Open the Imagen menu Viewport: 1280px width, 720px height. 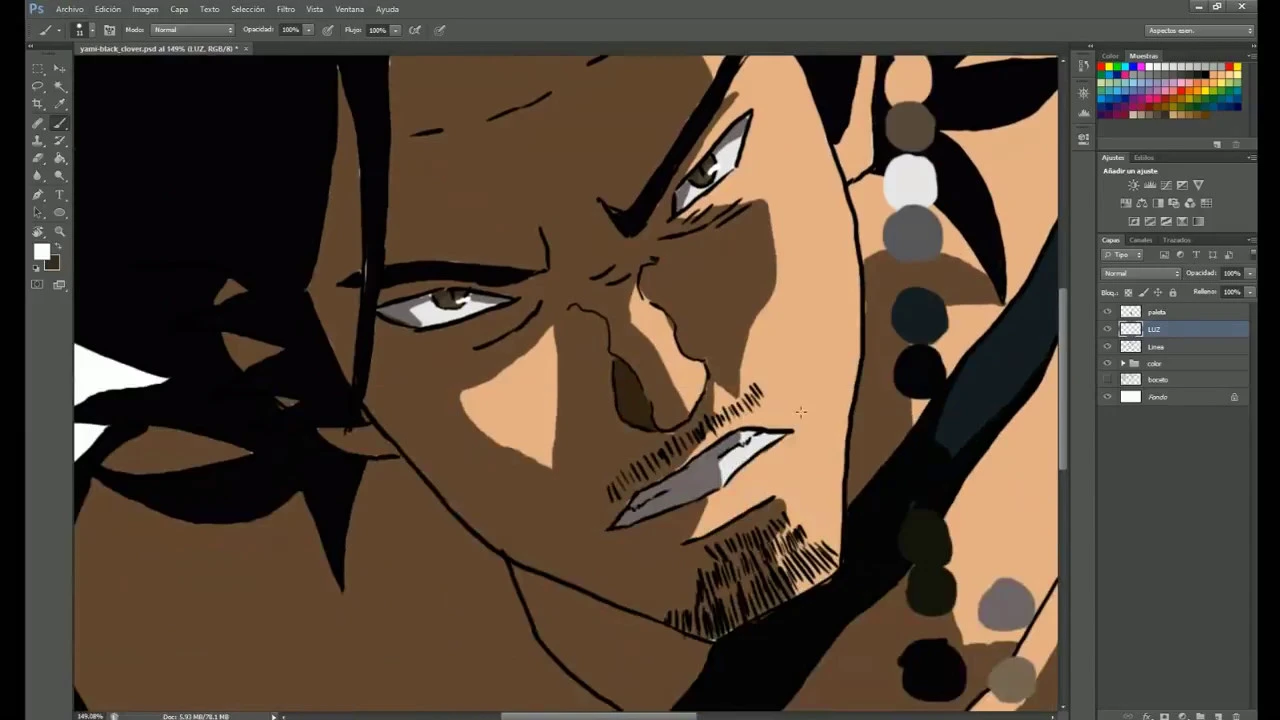(x=145, y=9)
